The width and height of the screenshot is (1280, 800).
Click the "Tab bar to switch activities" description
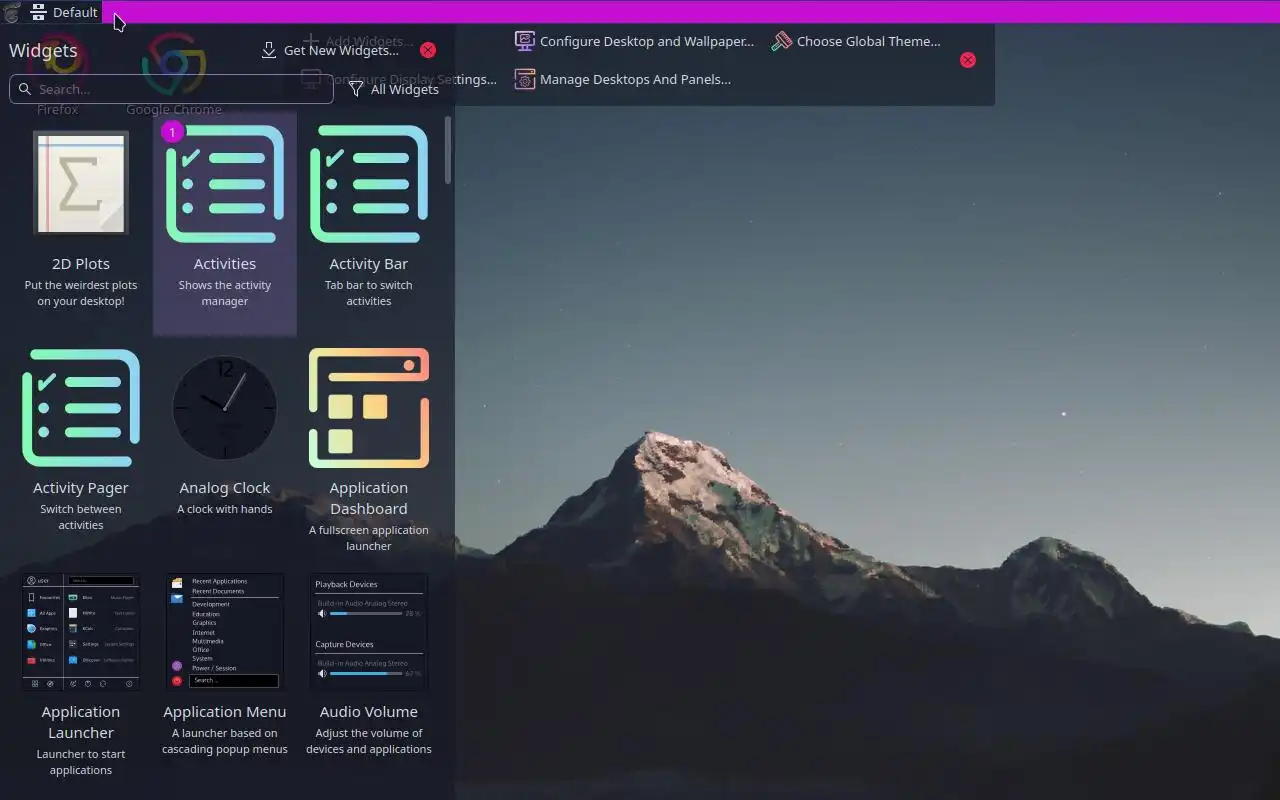(369, 293)
